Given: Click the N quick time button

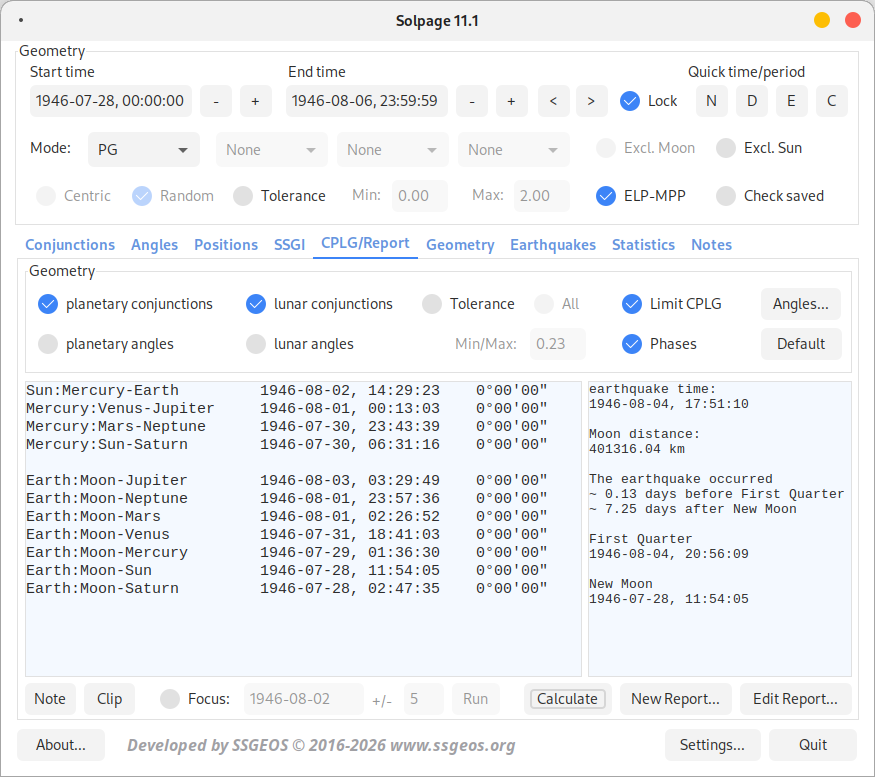Looking at the screenshot, I should (x=711, y=101).
